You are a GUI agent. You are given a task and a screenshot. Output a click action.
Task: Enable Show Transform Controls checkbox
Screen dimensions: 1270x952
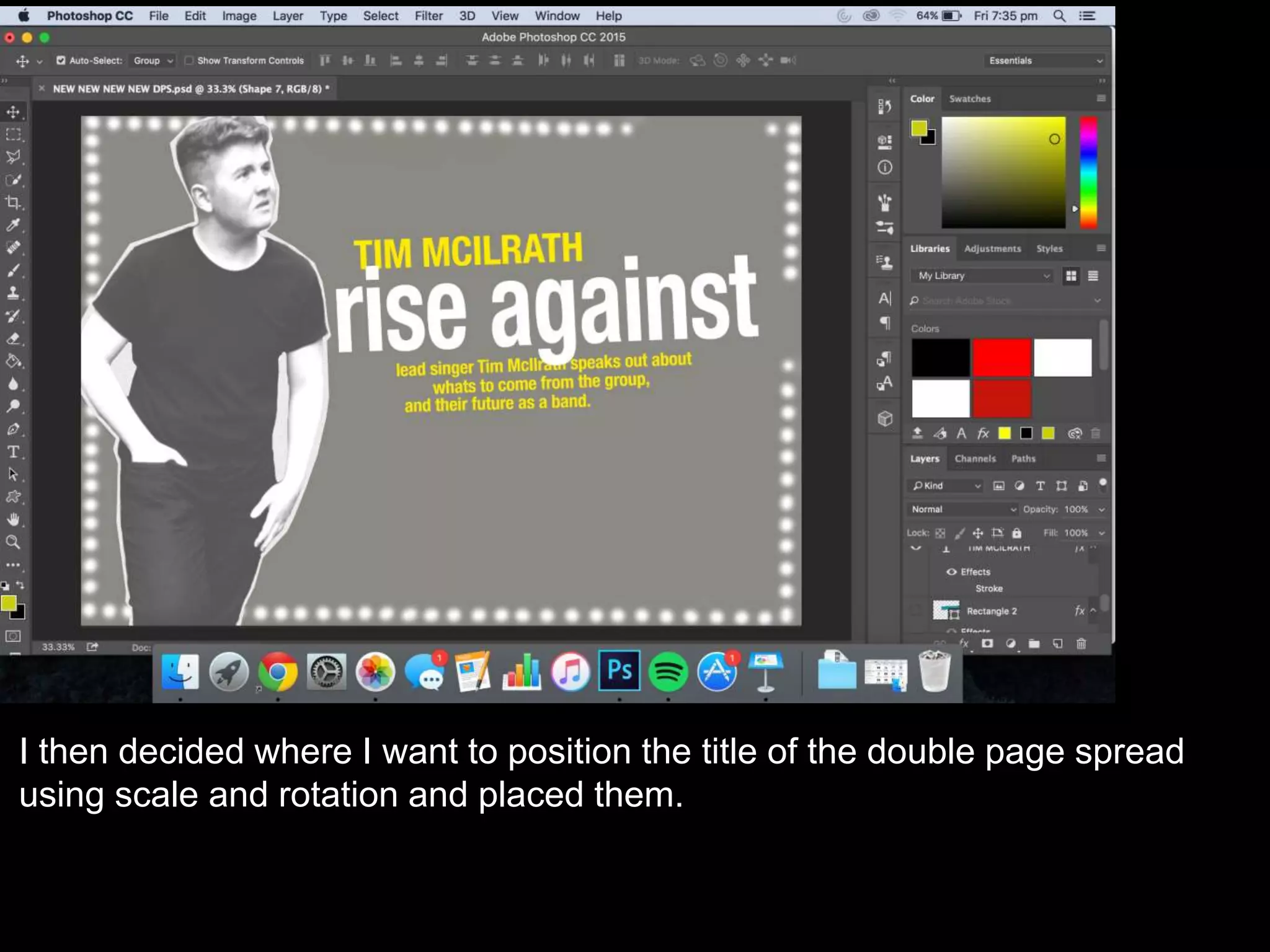tap(189, 60)
